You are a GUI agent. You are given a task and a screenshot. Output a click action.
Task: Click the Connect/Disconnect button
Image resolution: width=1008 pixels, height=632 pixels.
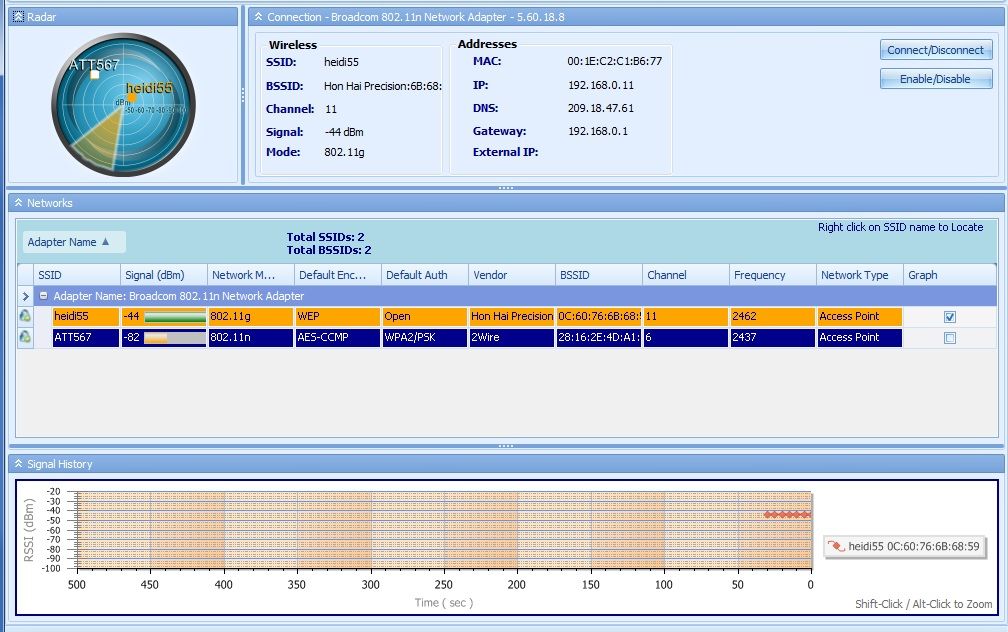pos(935,50)
